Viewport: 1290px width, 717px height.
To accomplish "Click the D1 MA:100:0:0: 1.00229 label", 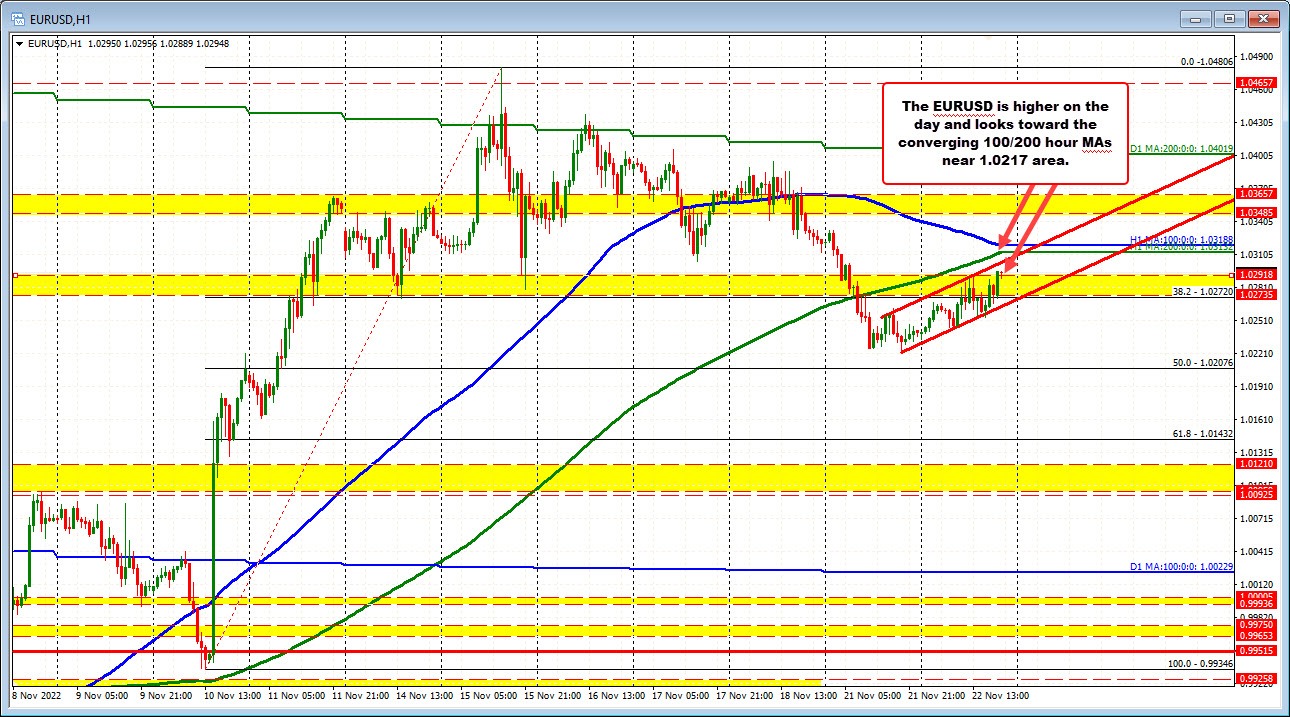I will point(1181,566).
